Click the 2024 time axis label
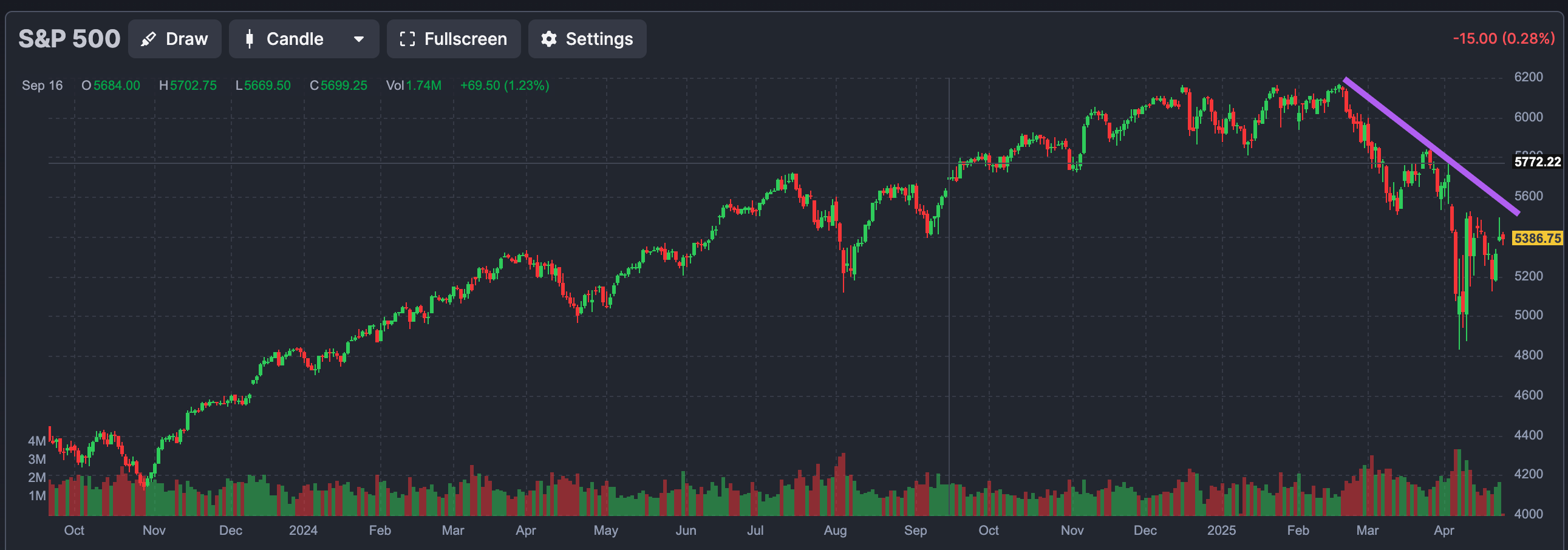Viewport: 1568px width, 550px height. 303,531
